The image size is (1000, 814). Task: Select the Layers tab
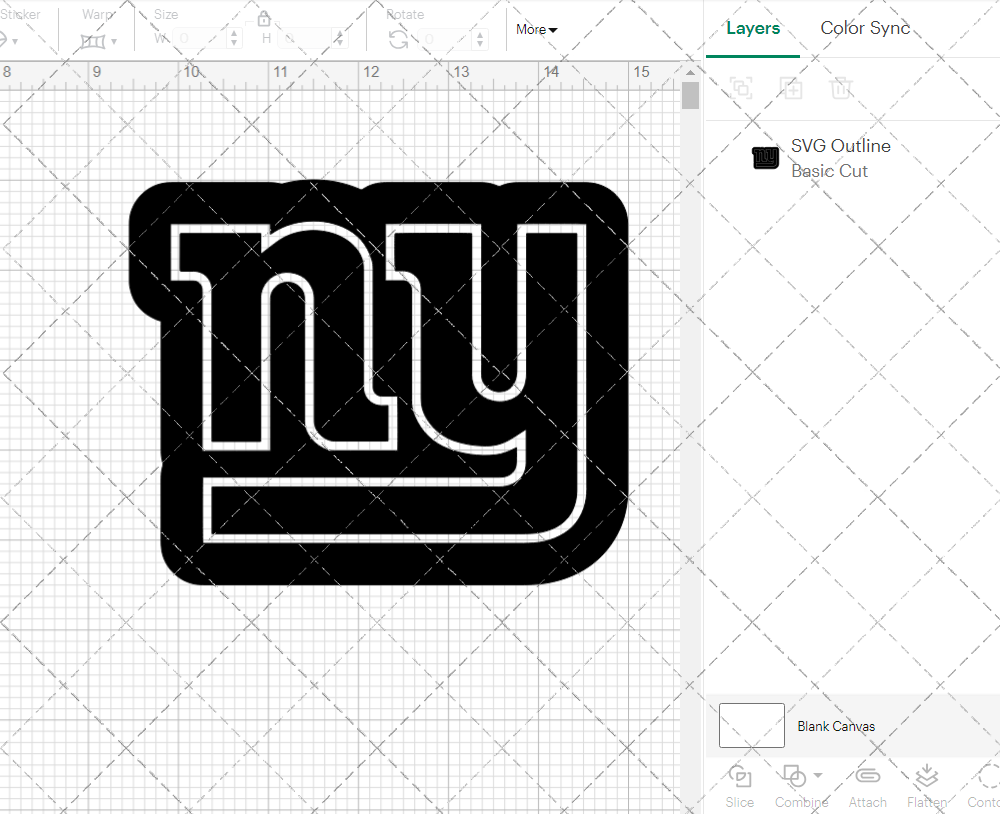pyautogui.click(x=753, y=28)
